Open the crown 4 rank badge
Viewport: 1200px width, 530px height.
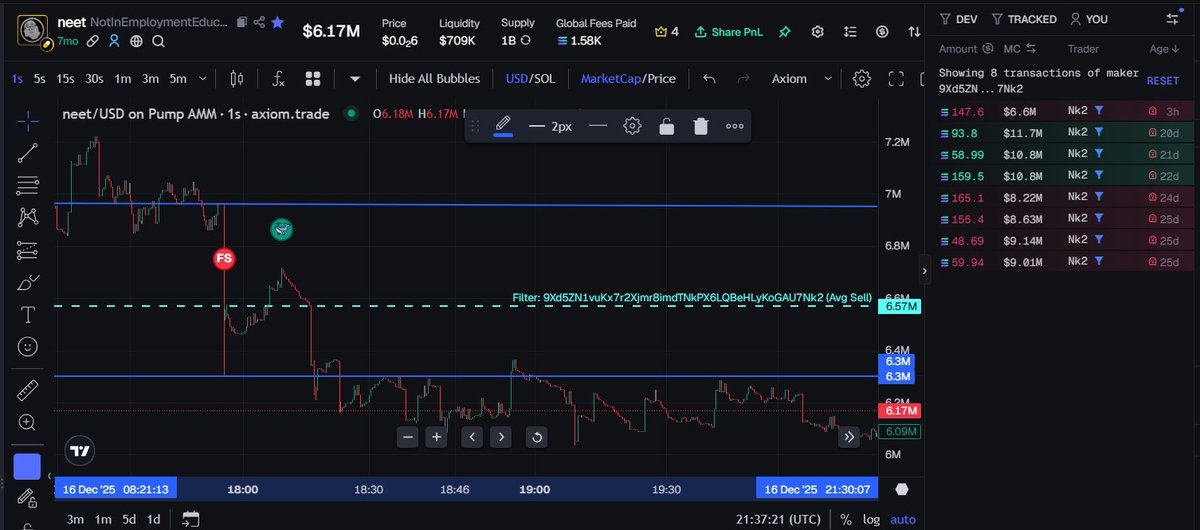[667, 32]
